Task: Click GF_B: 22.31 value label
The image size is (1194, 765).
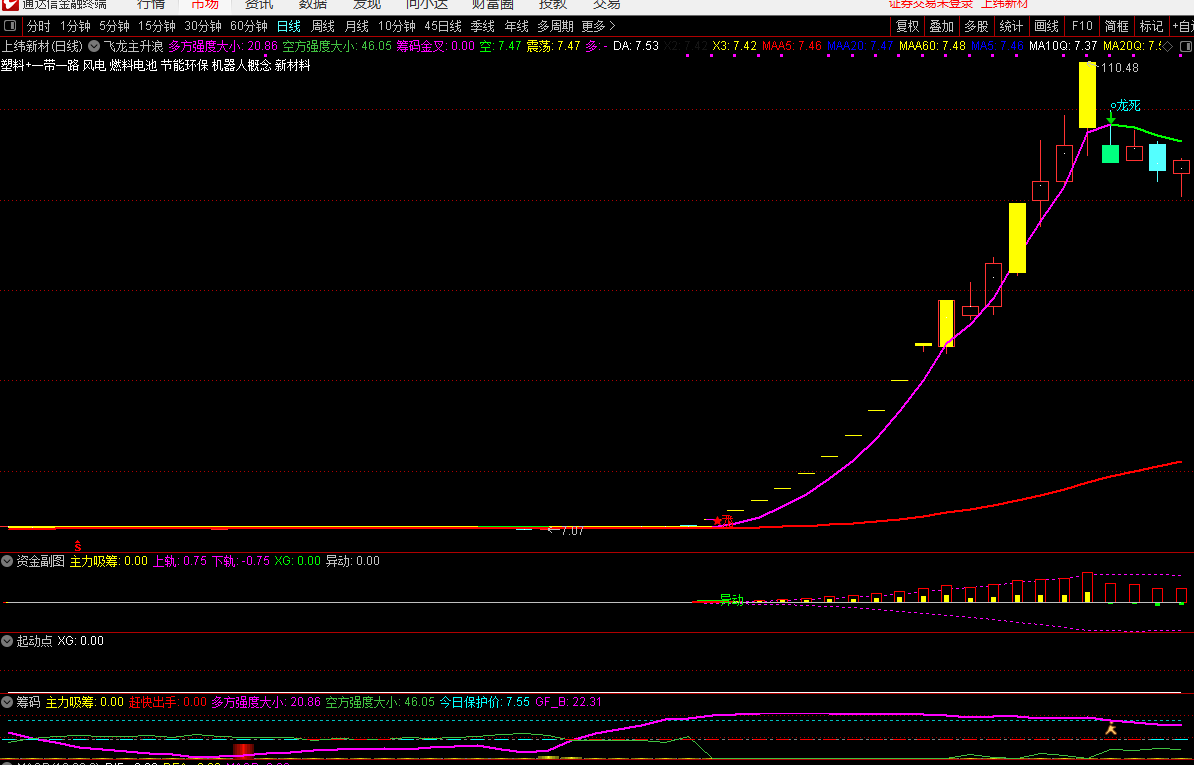Action: pyautogui.click(x=568, y=702)
